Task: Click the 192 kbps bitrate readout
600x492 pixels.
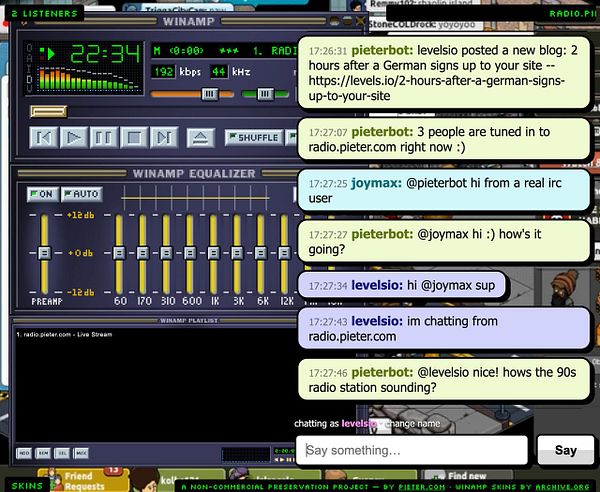Action: [164, 72]
